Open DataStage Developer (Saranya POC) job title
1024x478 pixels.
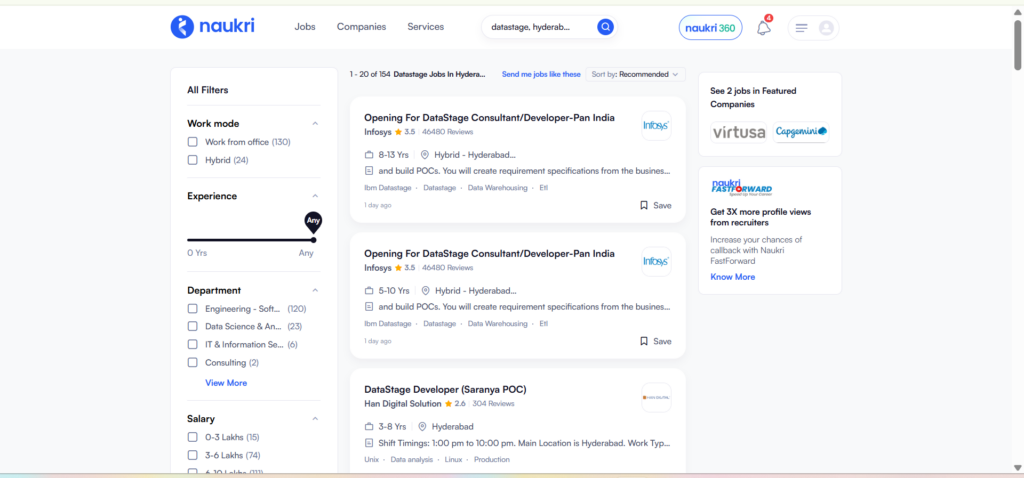(445, 390)
